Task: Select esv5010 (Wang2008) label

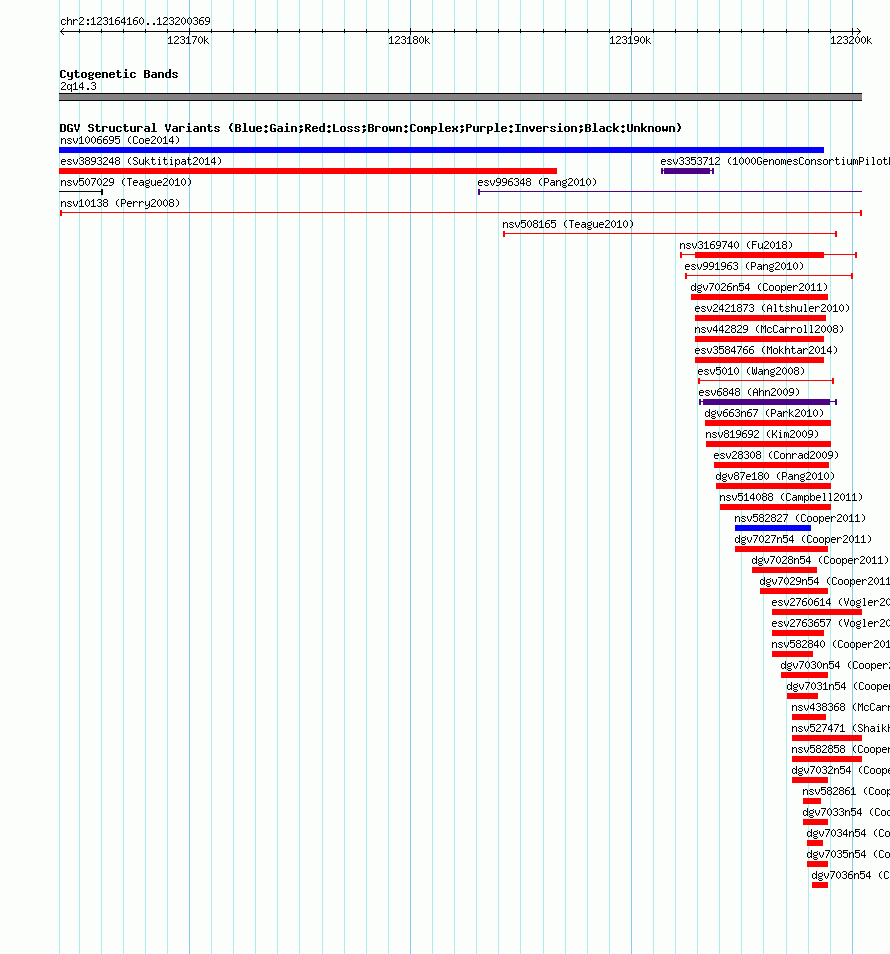Action: [751, 371]
